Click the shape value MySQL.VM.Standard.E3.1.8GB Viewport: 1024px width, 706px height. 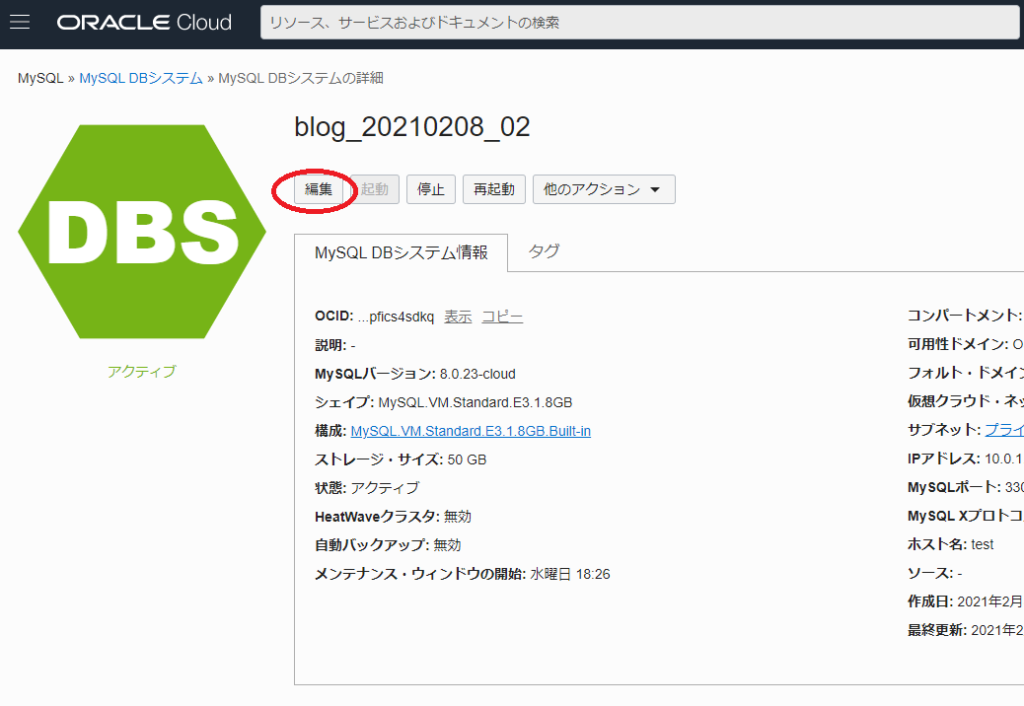(x=475, y=402)
